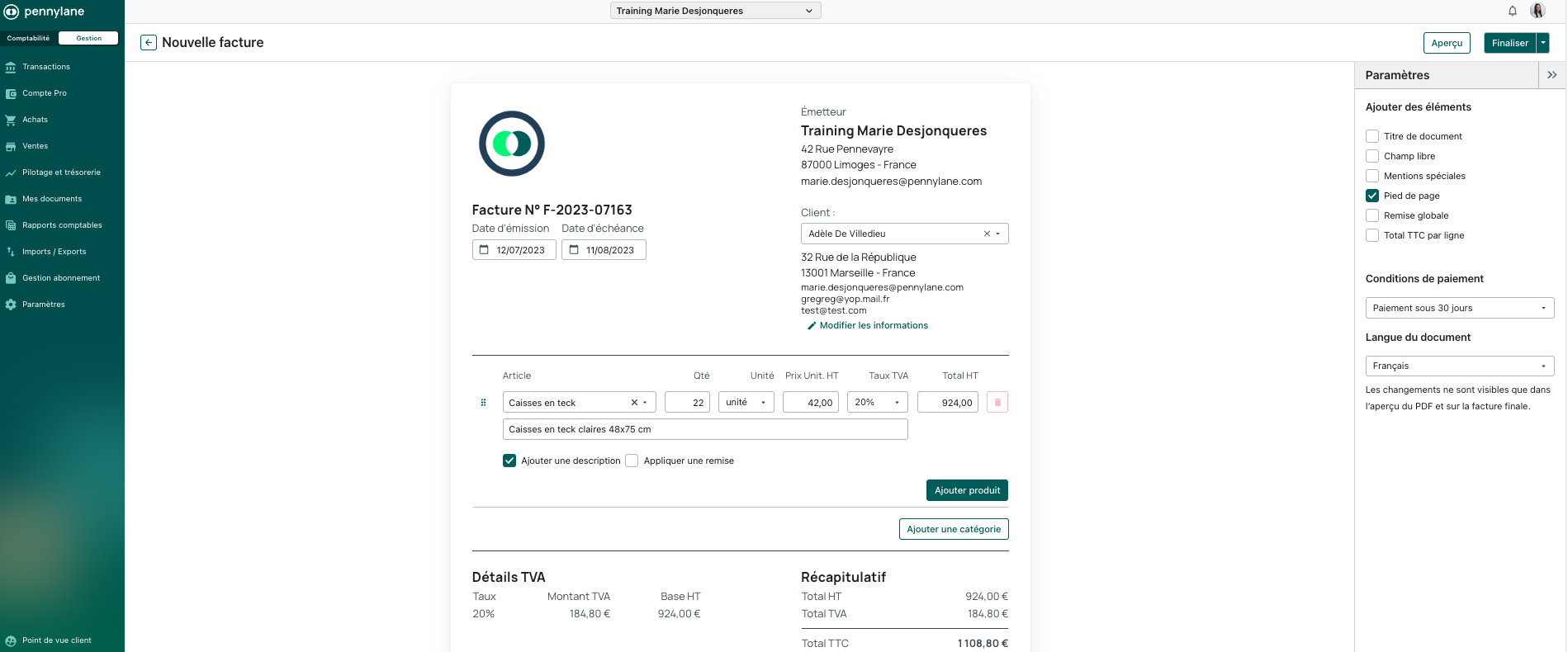Click the Total HT field showing 924,00
The height and width of the screenshot is (652, 1568).
click(948, 402)
